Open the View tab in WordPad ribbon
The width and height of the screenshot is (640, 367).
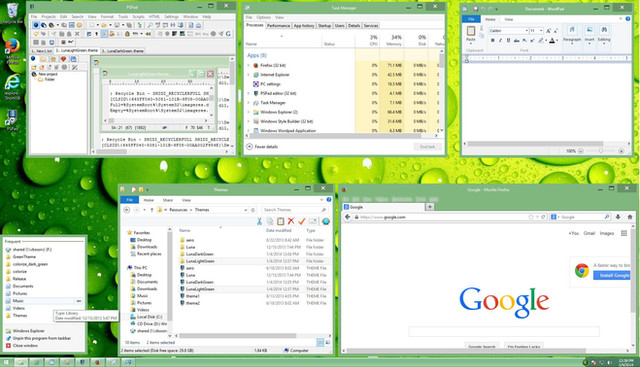tap(509, 19)
